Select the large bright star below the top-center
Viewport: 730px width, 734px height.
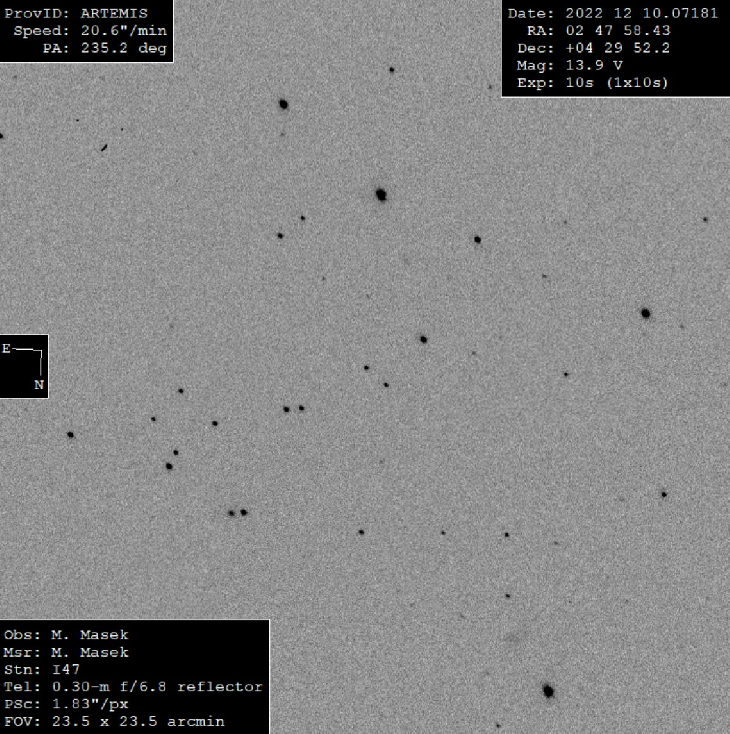[x=381, y=194]
